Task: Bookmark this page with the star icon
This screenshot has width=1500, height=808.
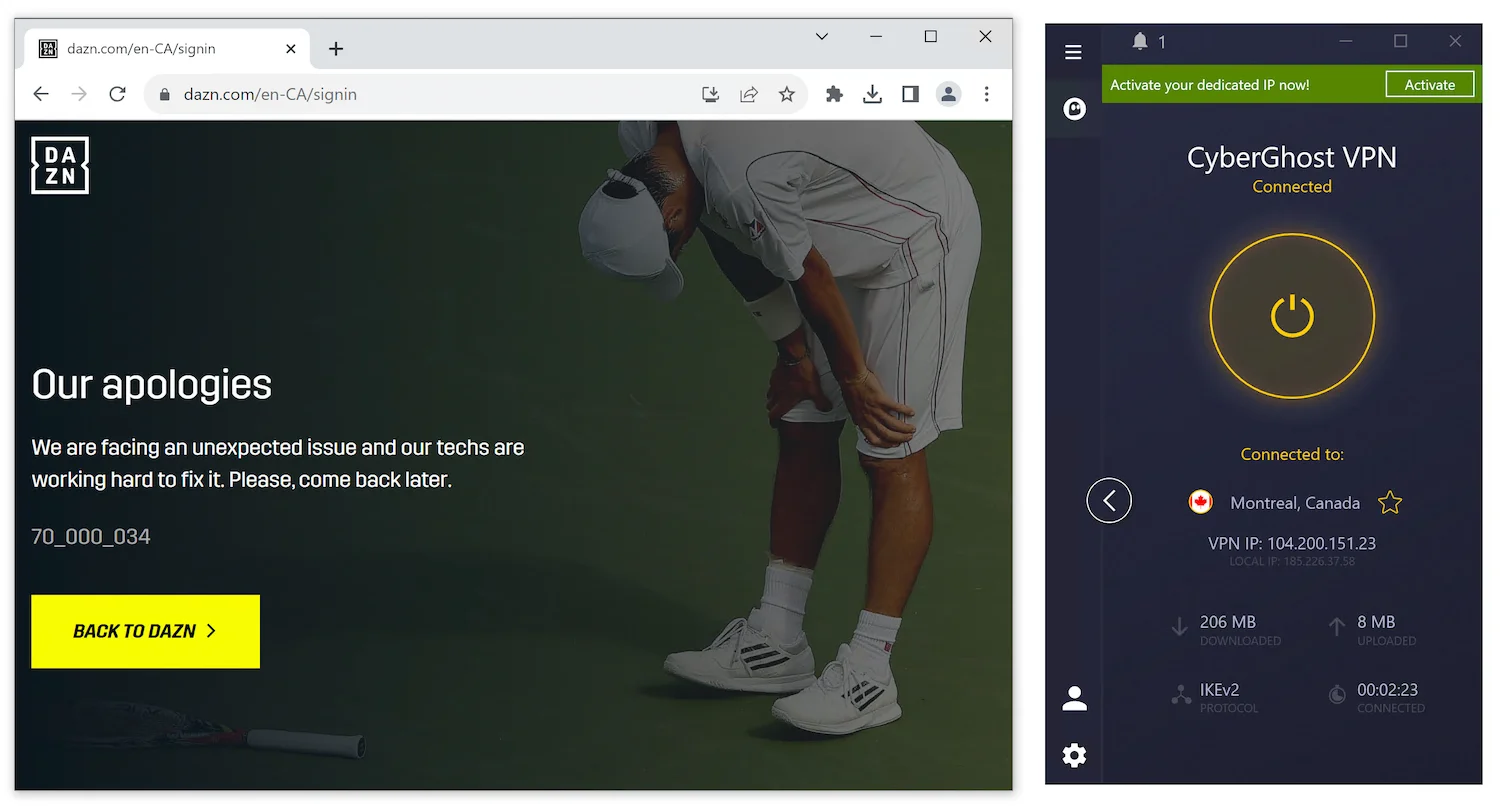Action: tap(787, 94)
